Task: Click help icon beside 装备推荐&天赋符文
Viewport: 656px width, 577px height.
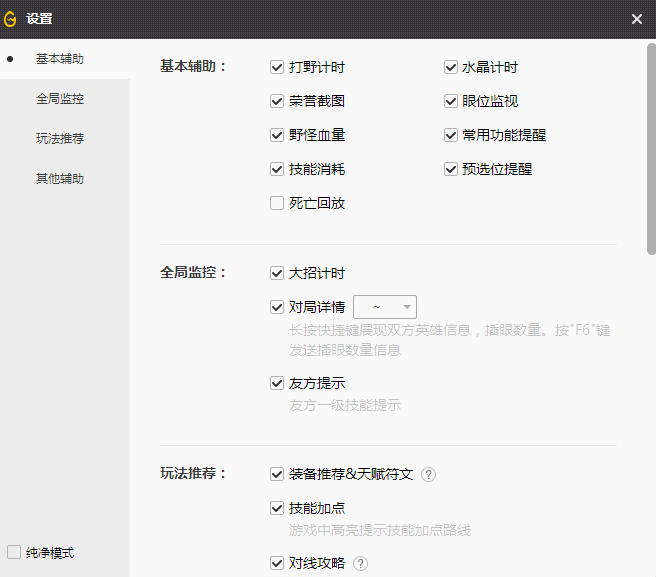Action: click(429, 474)
